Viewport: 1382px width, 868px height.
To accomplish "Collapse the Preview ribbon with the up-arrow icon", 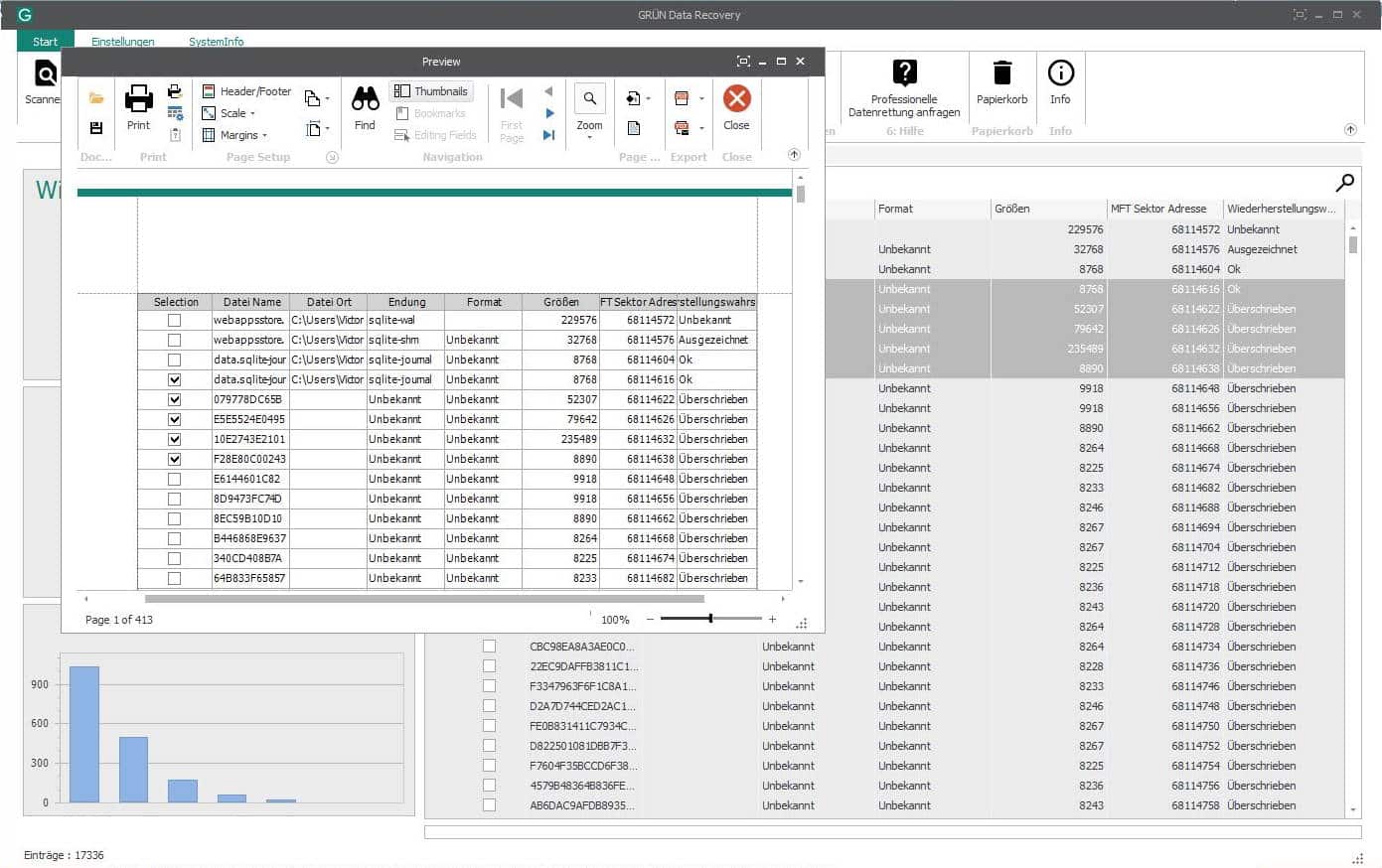I will [x=794, y=155].
